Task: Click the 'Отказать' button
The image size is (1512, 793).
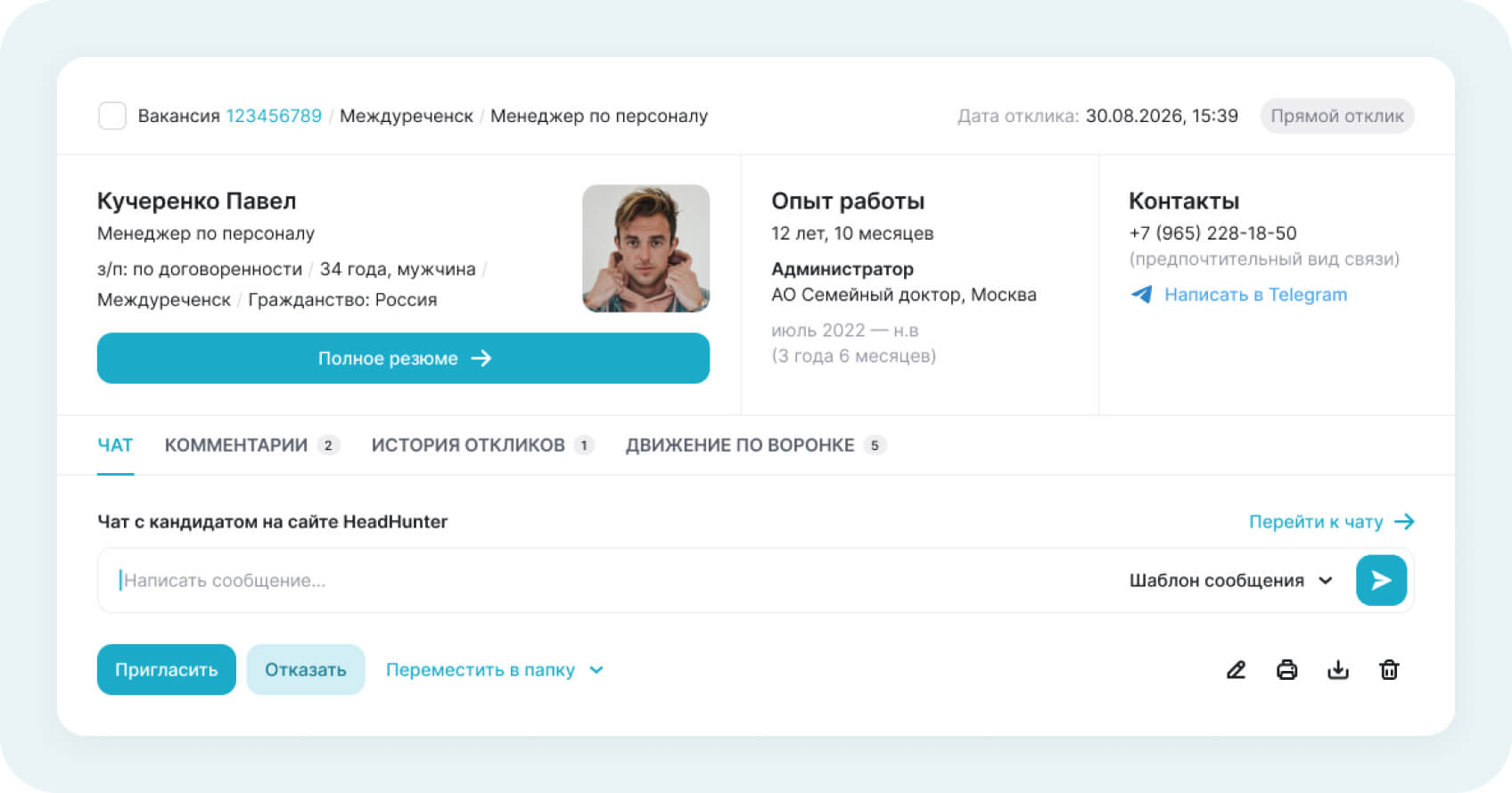Action: click(x=306, y=670)
